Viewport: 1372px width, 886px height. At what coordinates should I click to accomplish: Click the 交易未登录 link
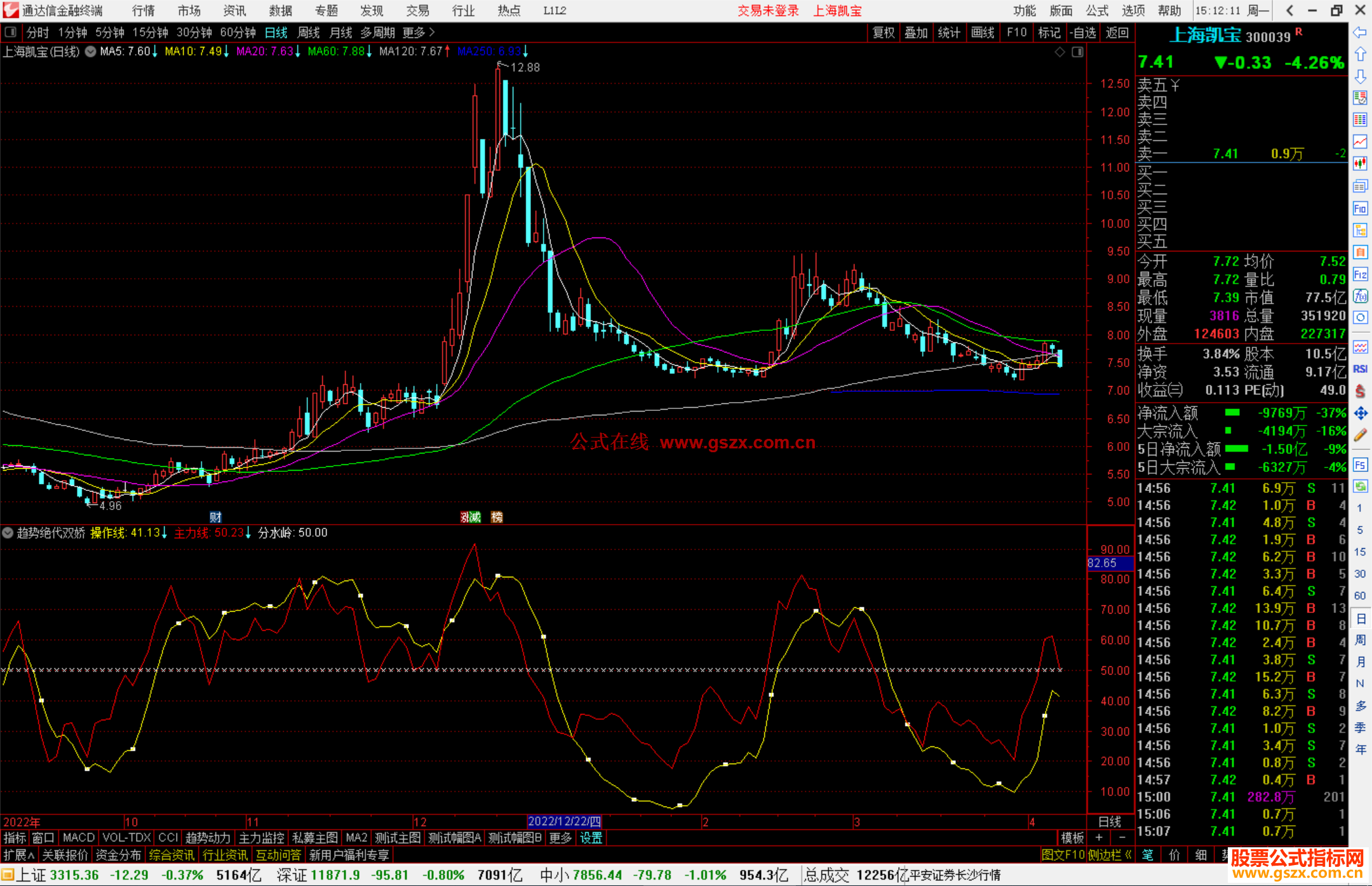pyautogui.click(x=768, y=10)
